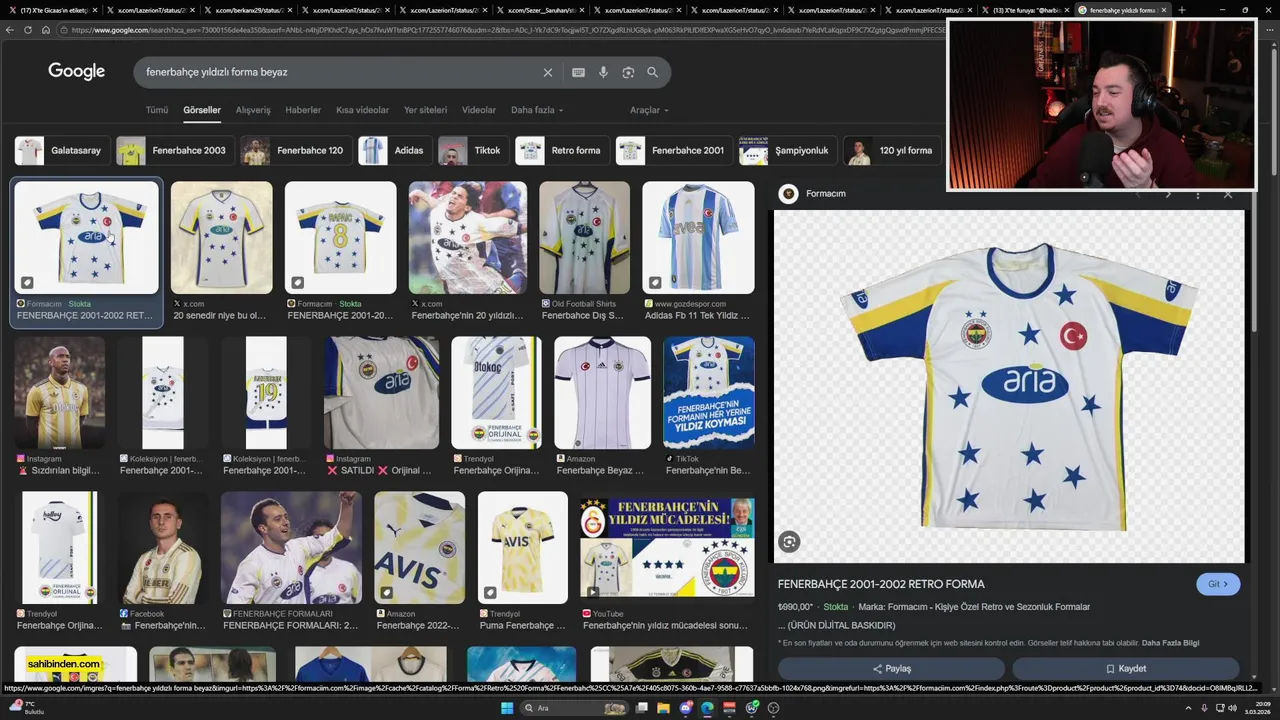Open File Explorer from taskbar

664,708
